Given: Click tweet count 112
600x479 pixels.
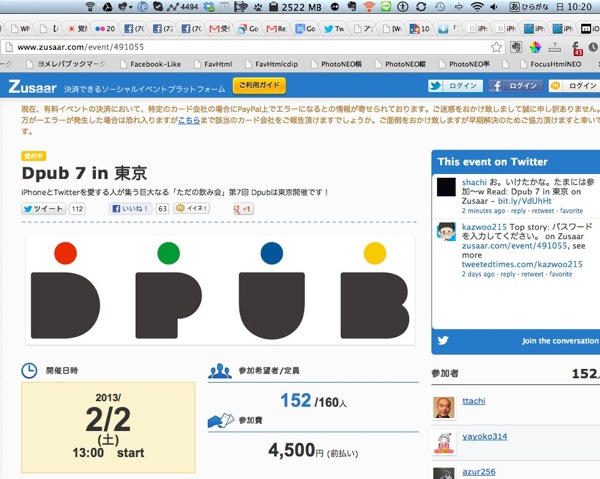Looking at the screenshot, I should coord(77,209).
